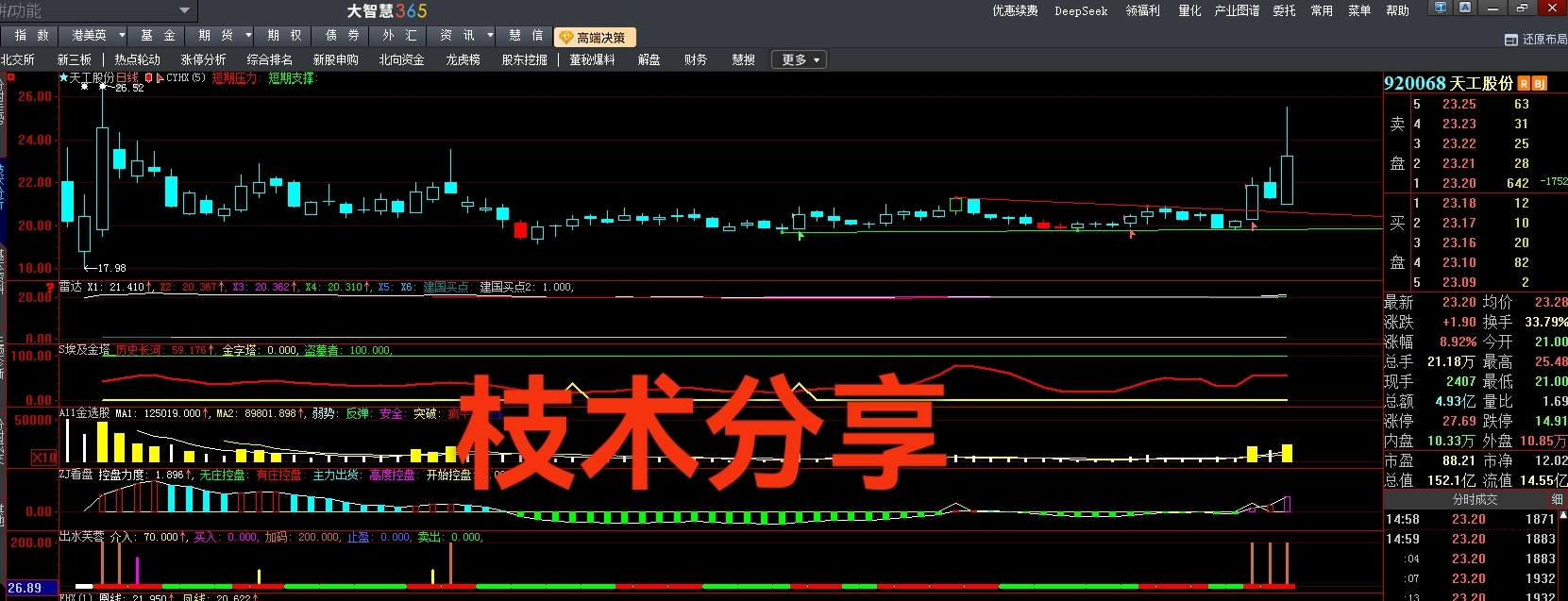The width and height of the screenshot is (1568, 601).
Task: Click the red question mark by 雷达 indicator
Action: point(50,288)
